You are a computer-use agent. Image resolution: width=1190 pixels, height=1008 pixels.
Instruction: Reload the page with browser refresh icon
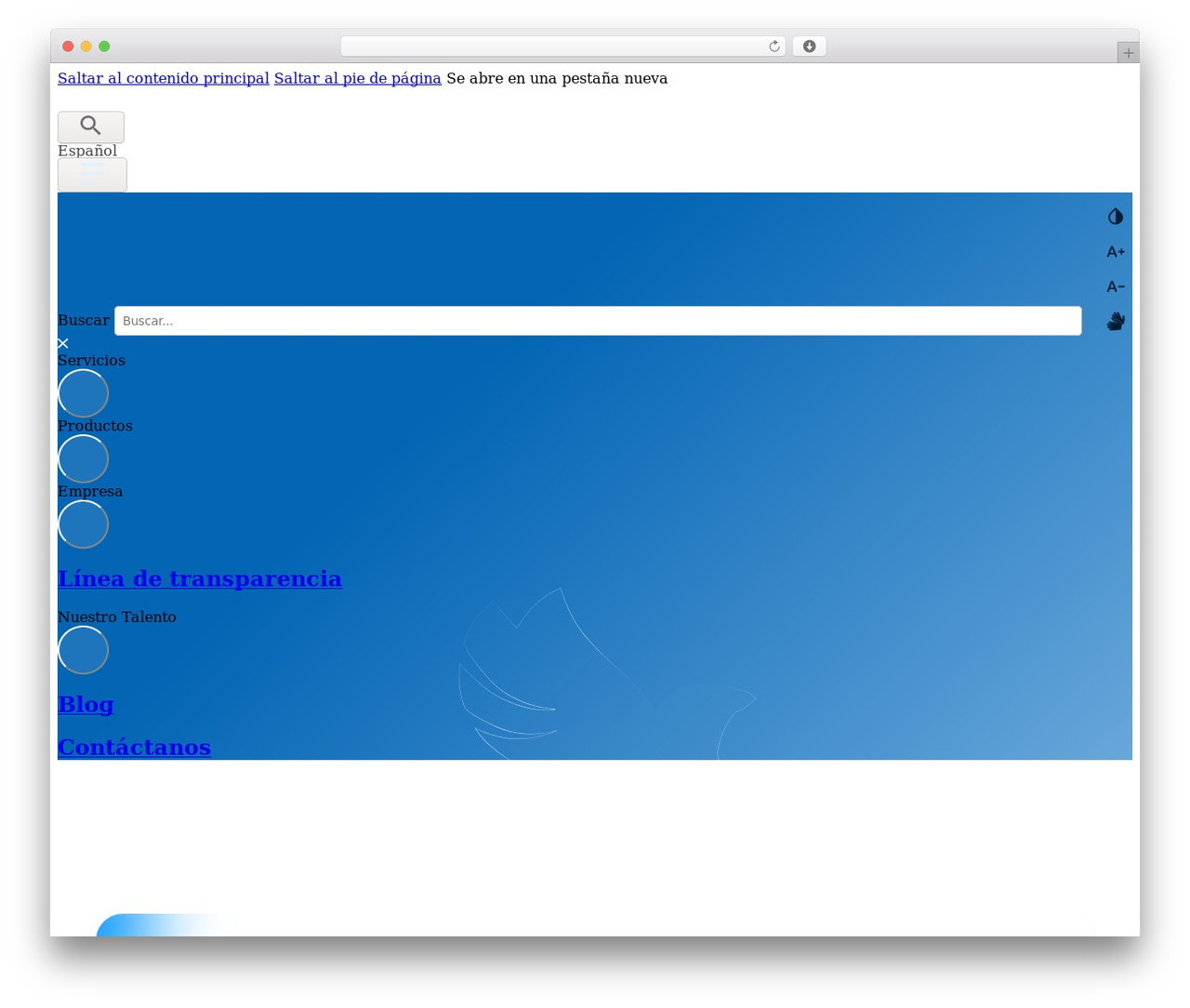[x=774, y=46]
